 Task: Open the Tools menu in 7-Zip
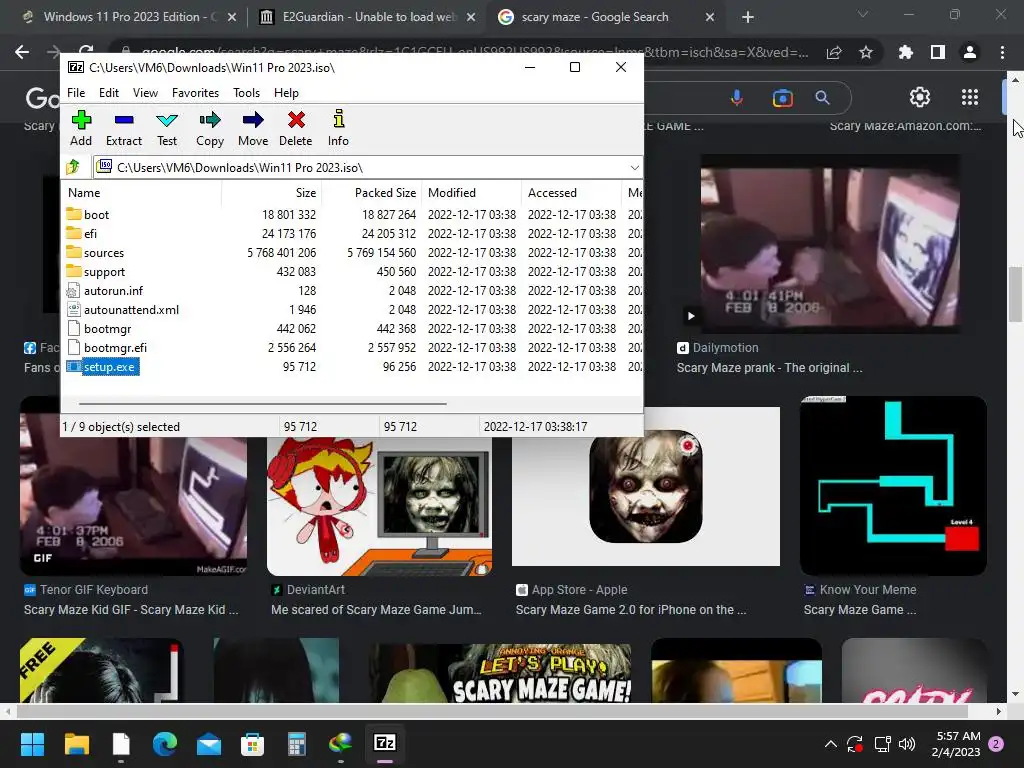tap(246, 93)
